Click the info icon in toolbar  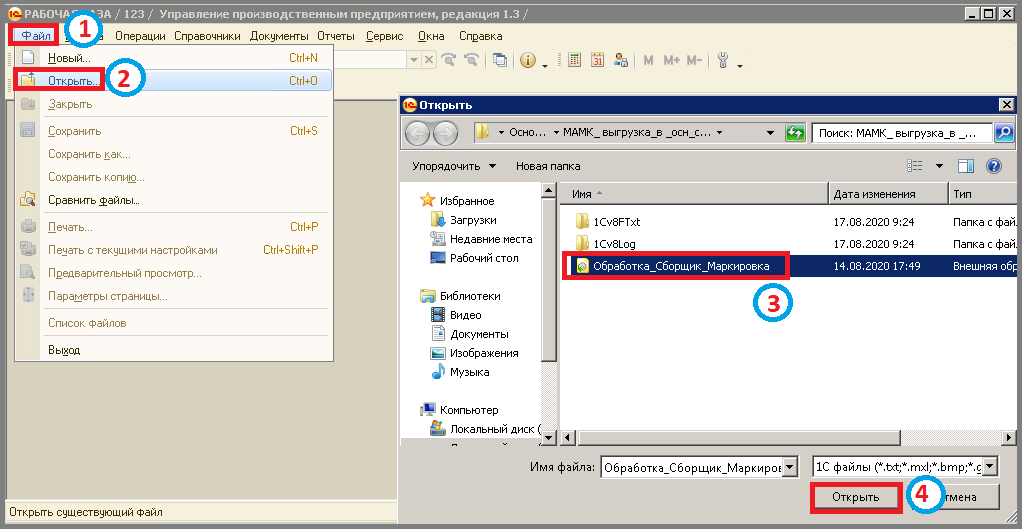(x=527, y=61)
